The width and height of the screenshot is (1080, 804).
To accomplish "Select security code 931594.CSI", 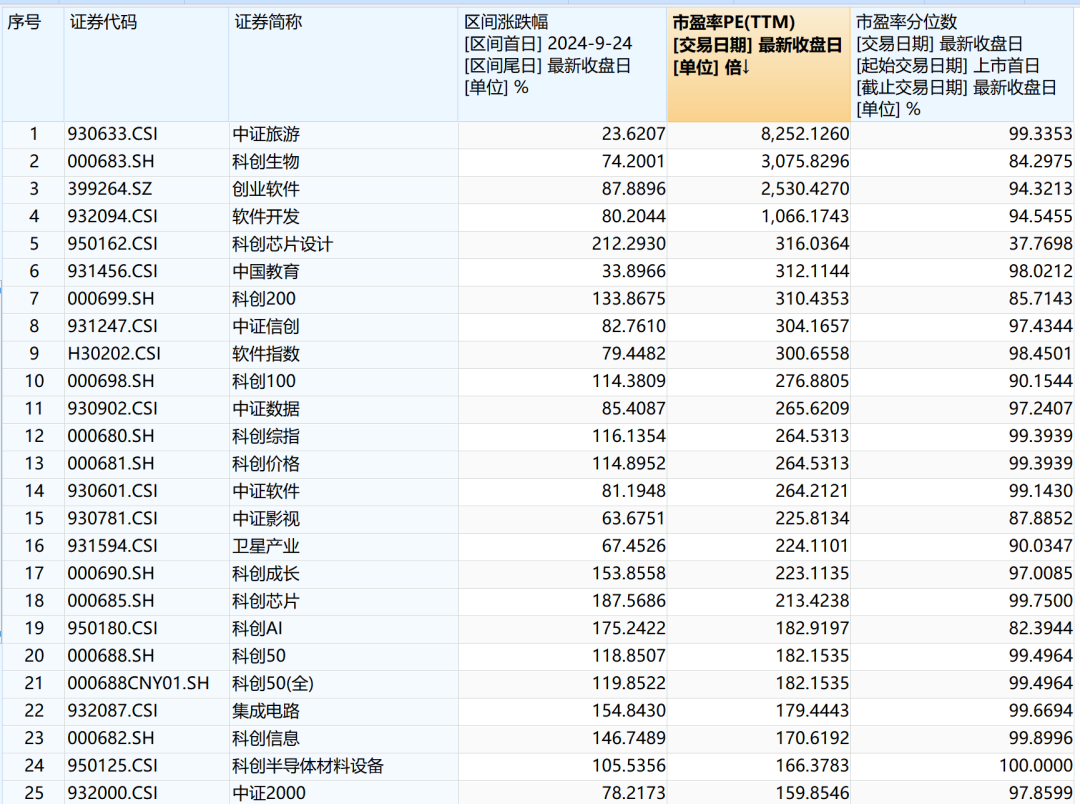I will pyautogui.click(x=112, y=546).
